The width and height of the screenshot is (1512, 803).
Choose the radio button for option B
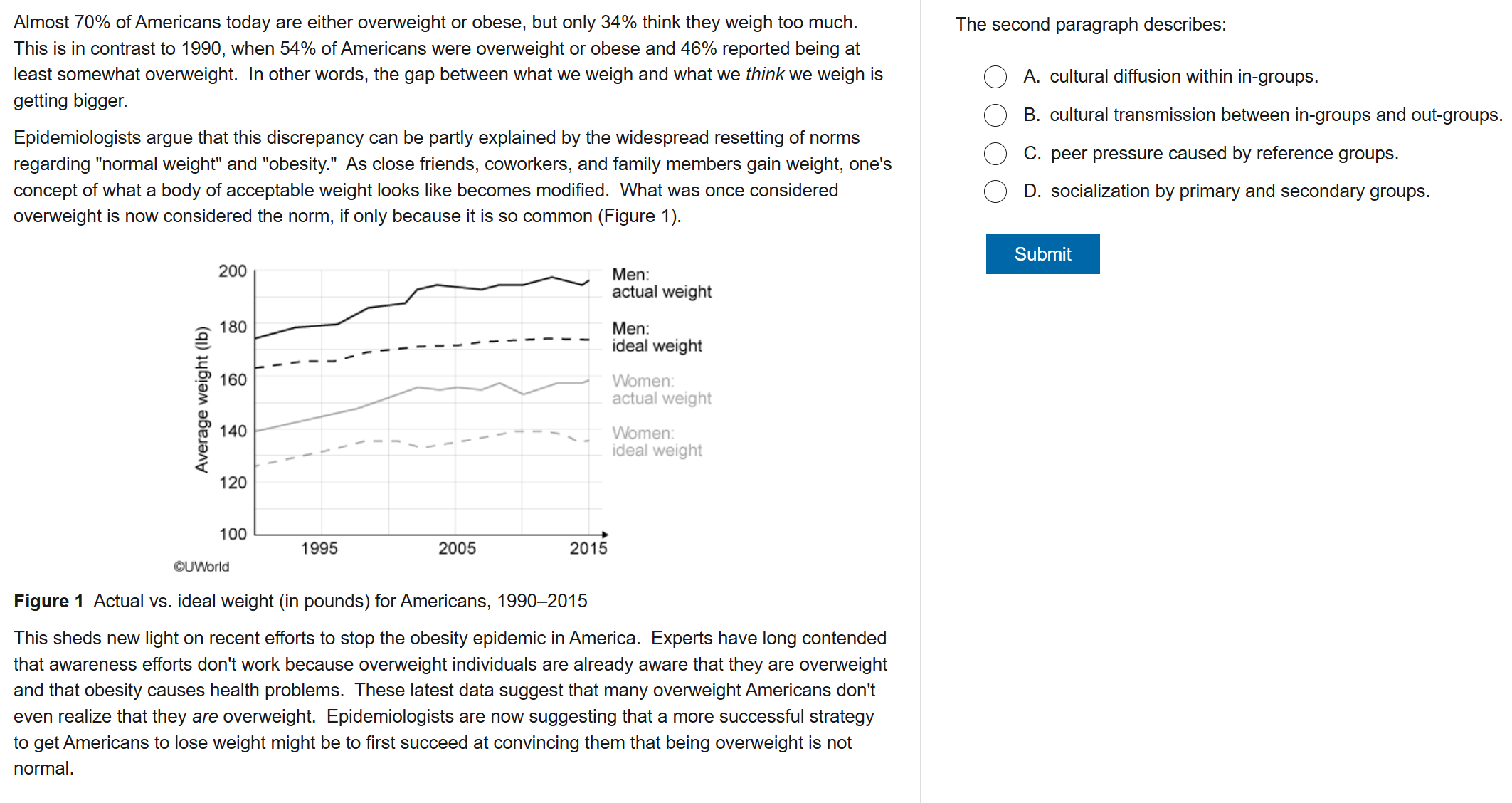(995, 115)
